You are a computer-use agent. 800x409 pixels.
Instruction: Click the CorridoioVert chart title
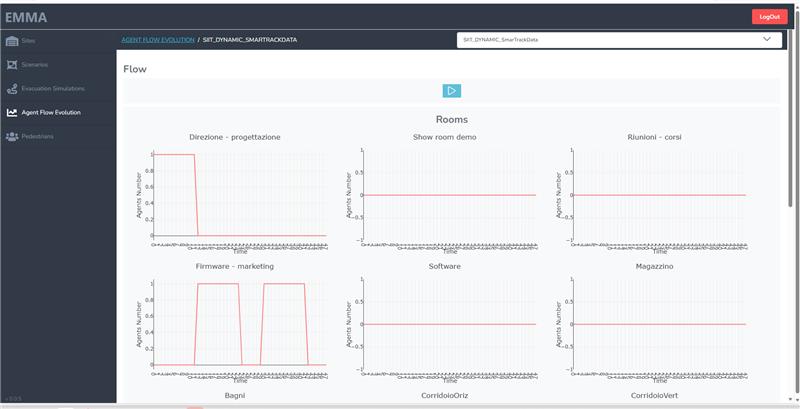tap(654, 396)
